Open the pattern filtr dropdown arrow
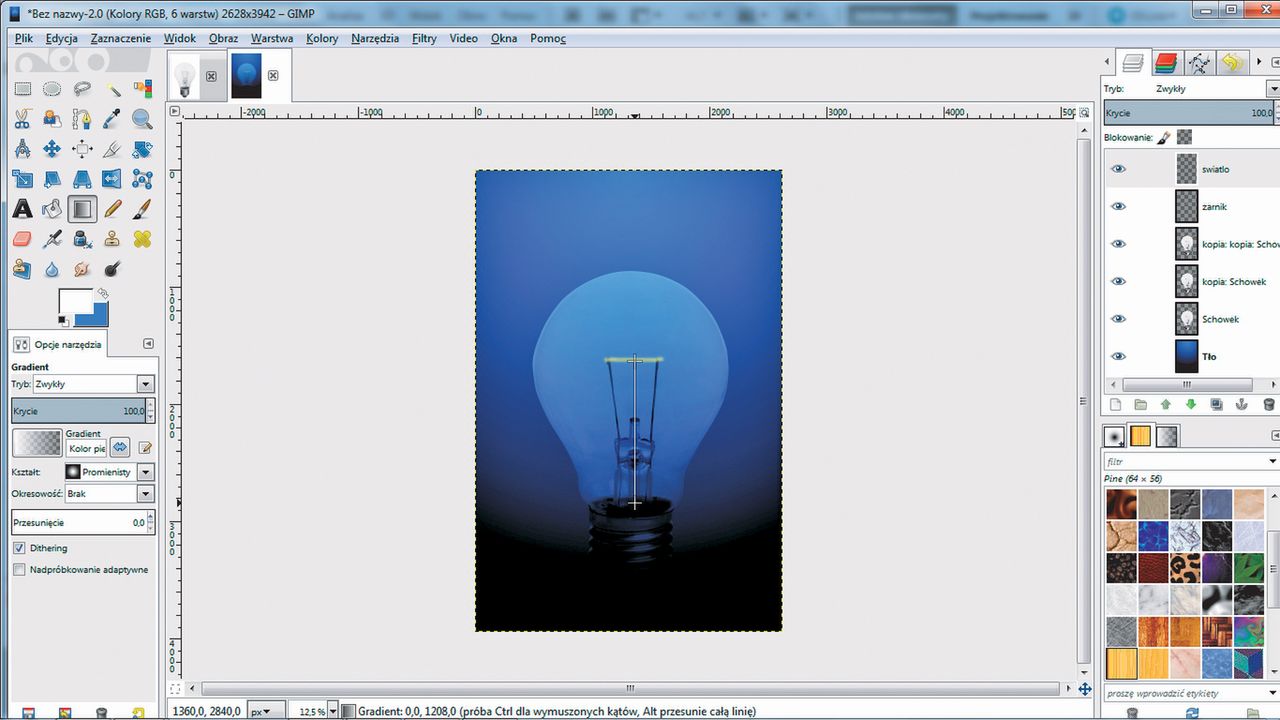Image resolution: width=1280 pixels, height=720 pixels. pyautogui.click(x=1273, y=462)
